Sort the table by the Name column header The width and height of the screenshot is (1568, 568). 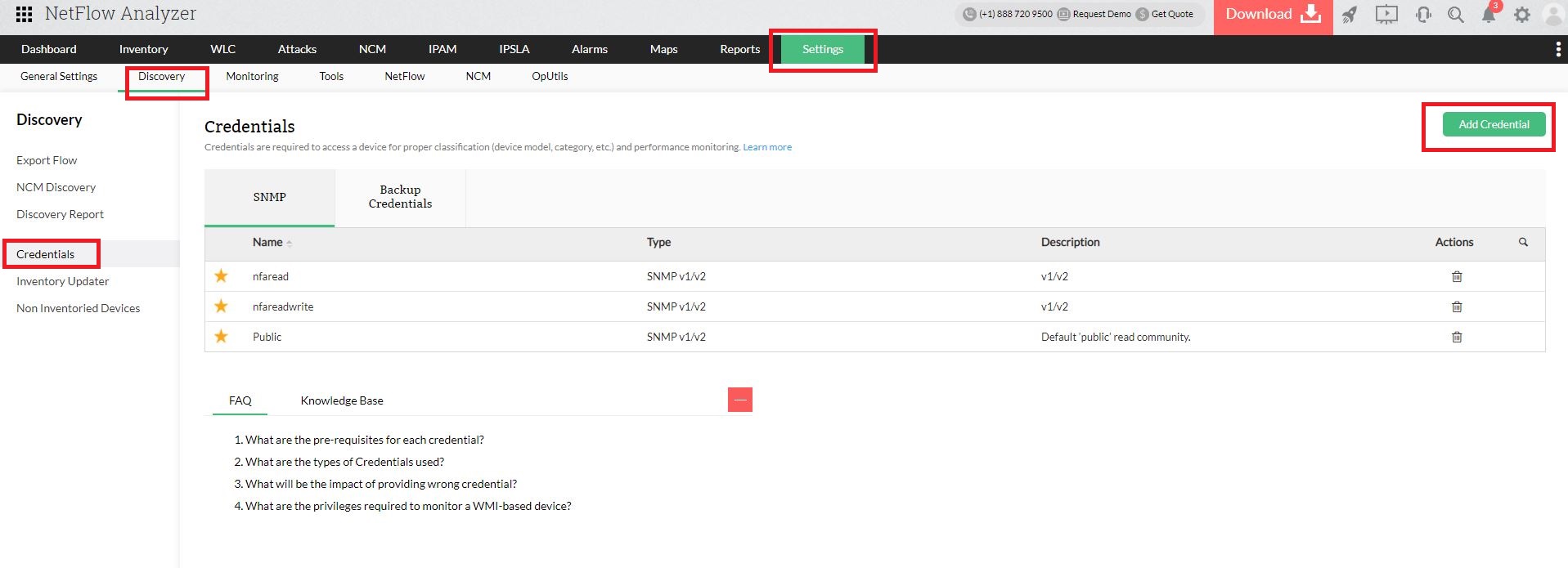tap(272, 242)
